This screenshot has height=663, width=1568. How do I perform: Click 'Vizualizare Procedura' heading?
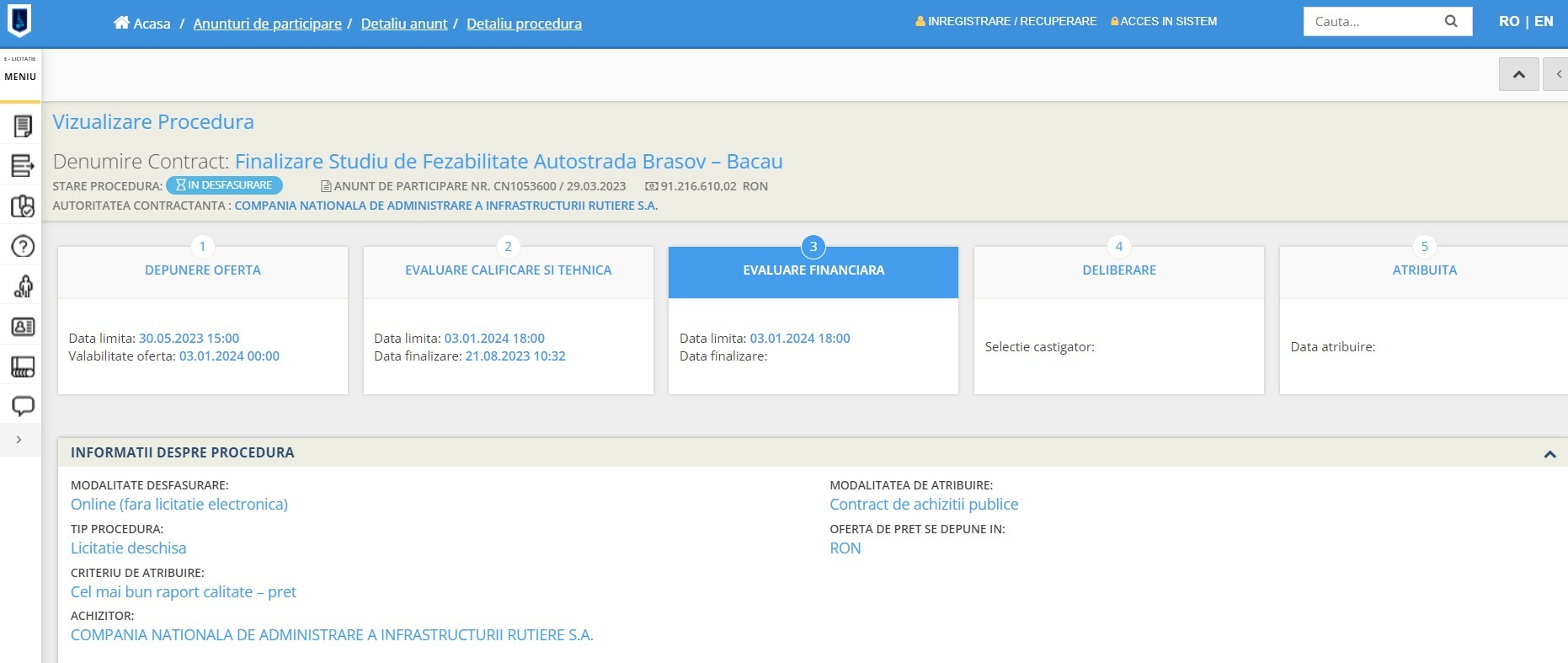[153, 122]
